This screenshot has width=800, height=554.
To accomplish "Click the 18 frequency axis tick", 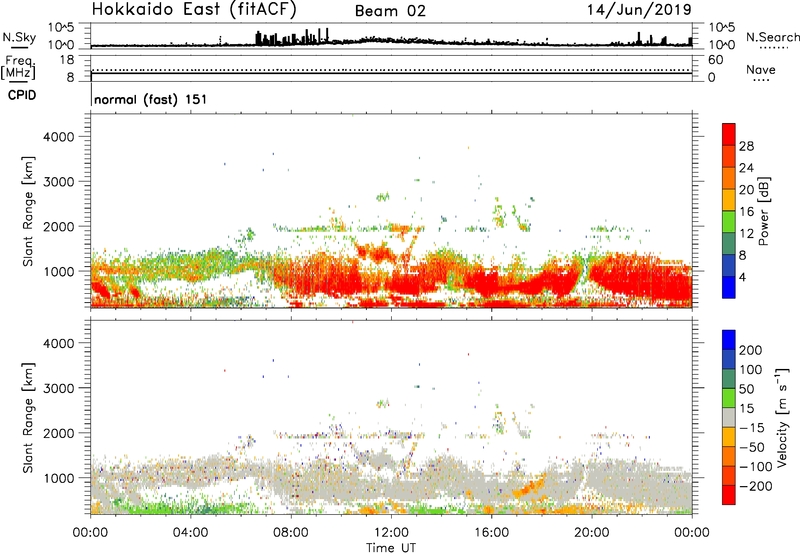I will click(67, 60).
